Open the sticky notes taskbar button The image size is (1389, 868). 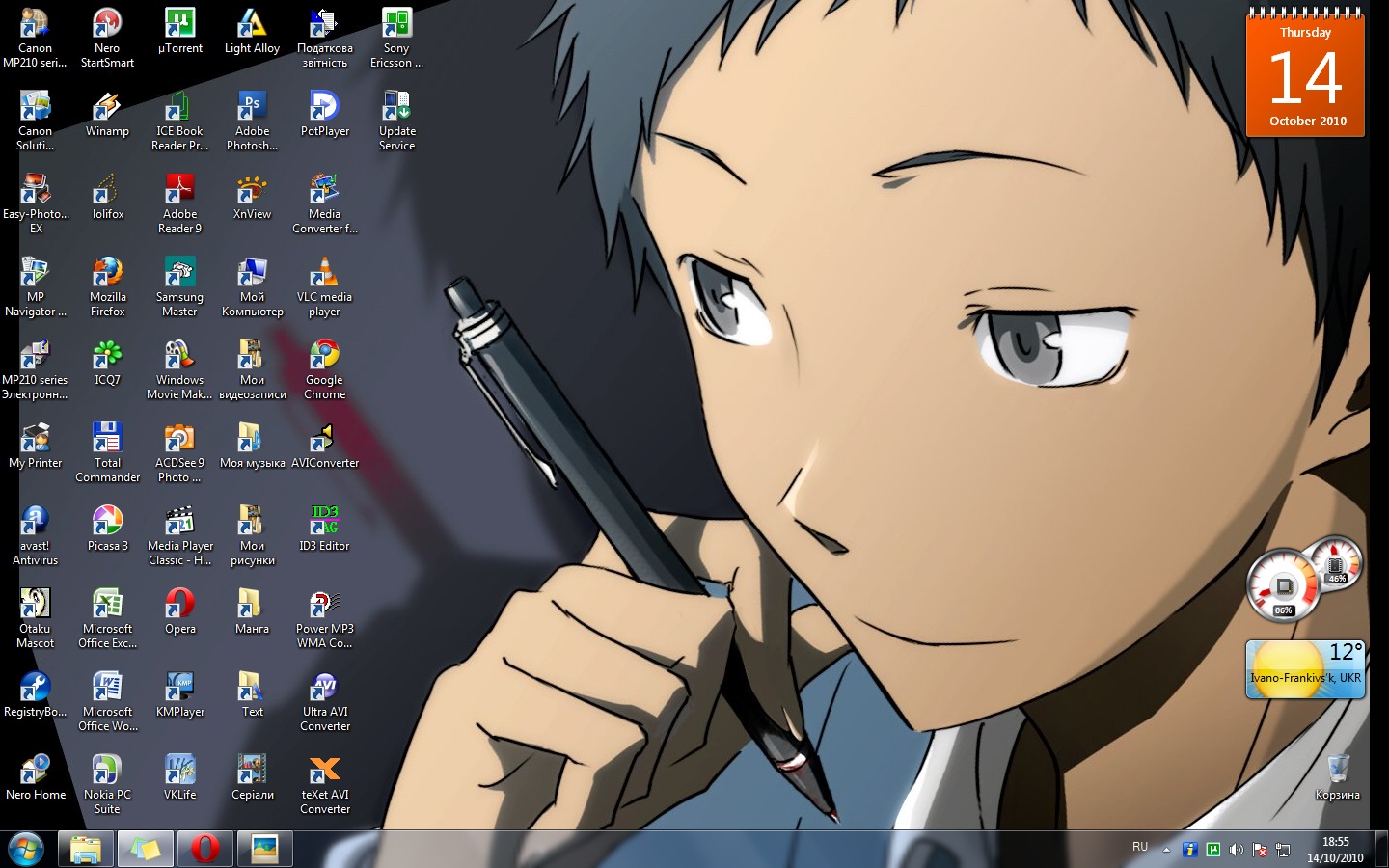click(145, 849)
